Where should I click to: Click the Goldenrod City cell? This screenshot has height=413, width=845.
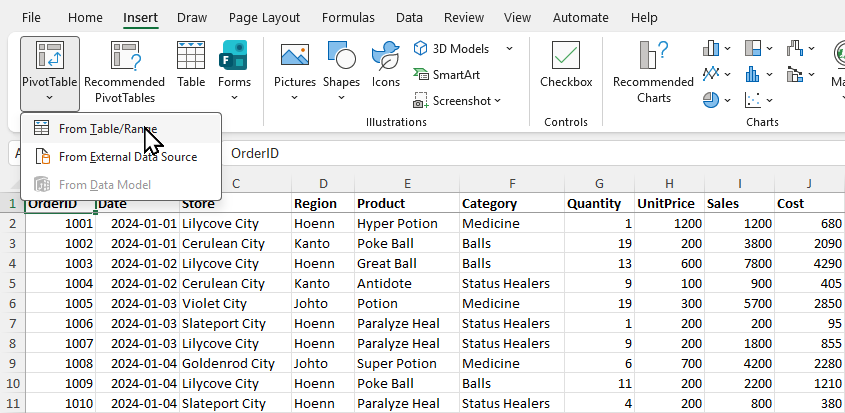pos(236,363)
